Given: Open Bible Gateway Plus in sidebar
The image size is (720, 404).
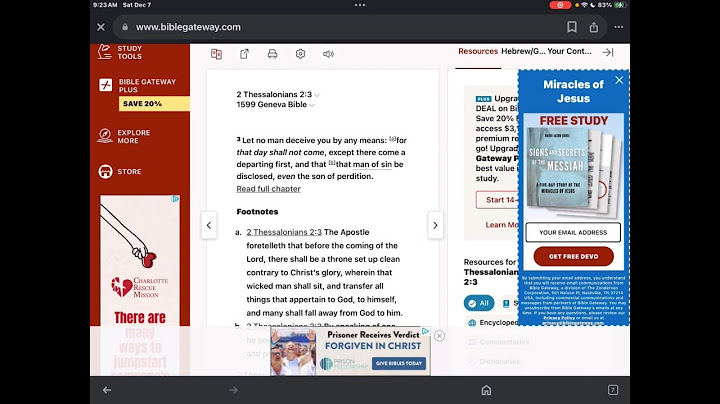Looking at the screenshot, I should pyautogui.click(x=147, y=85).
